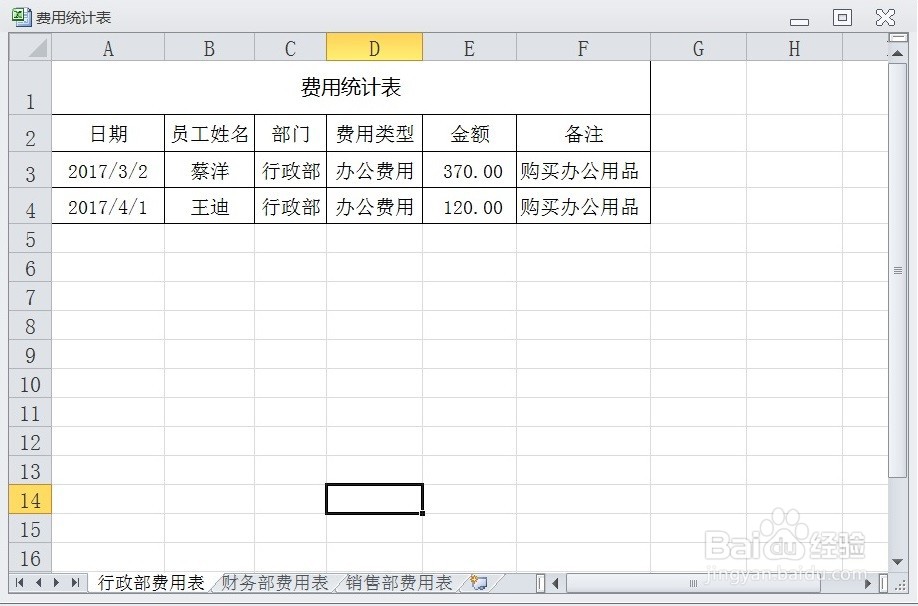Minimize the workbook window
This screenshot has height=606, width=918.
(799, 22)
